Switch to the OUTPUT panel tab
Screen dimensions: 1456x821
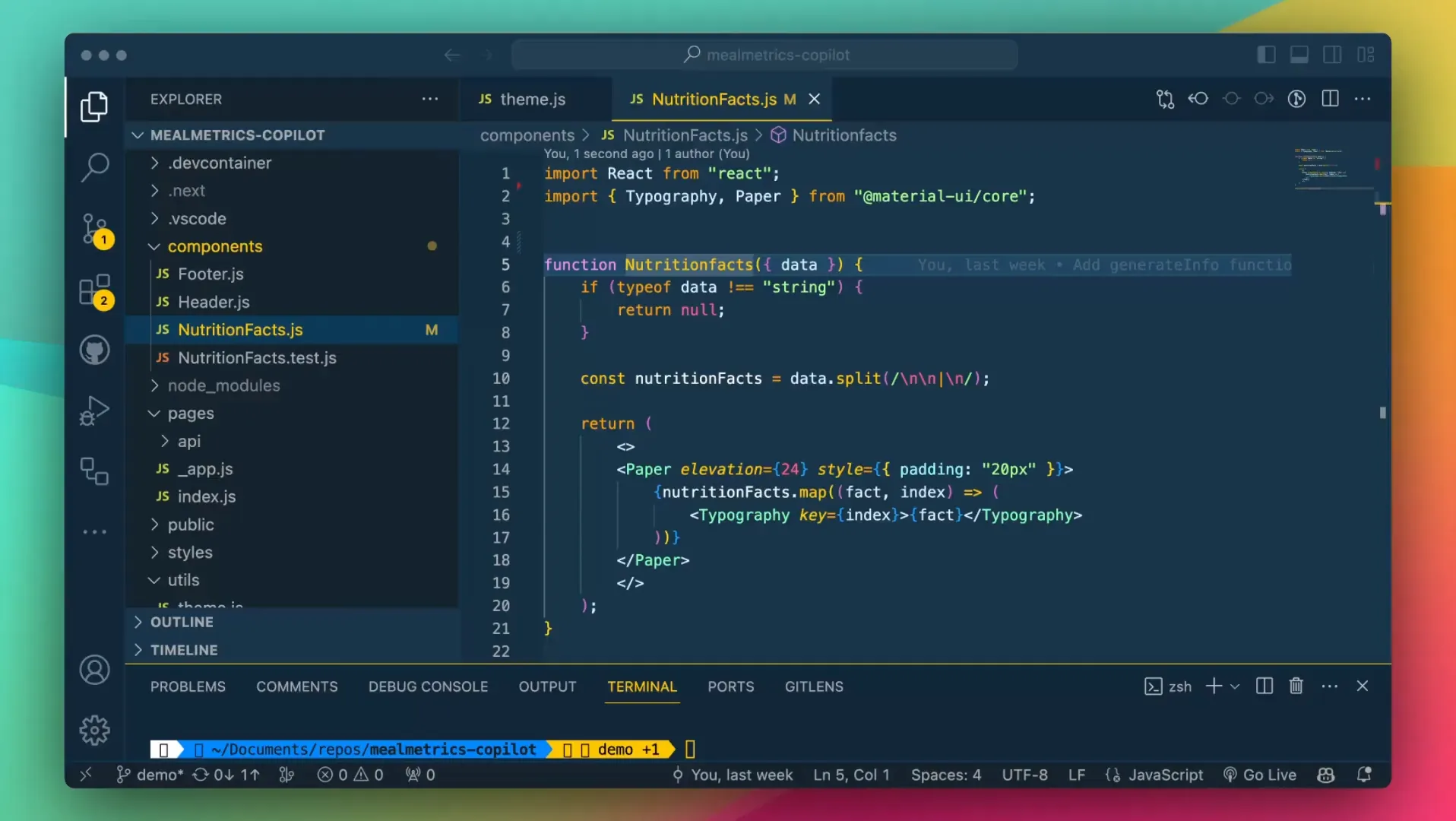pos(547,686)
